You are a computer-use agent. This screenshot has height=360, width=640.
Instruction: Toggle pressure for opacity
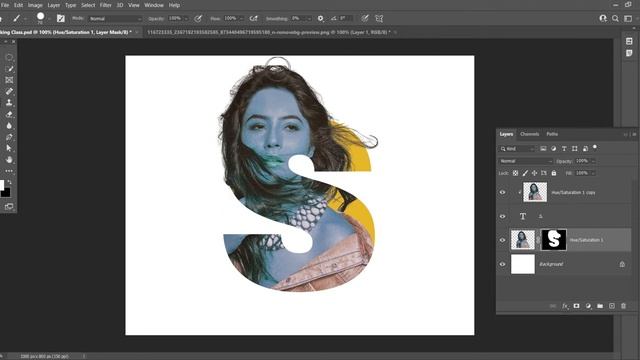(198, 18)
